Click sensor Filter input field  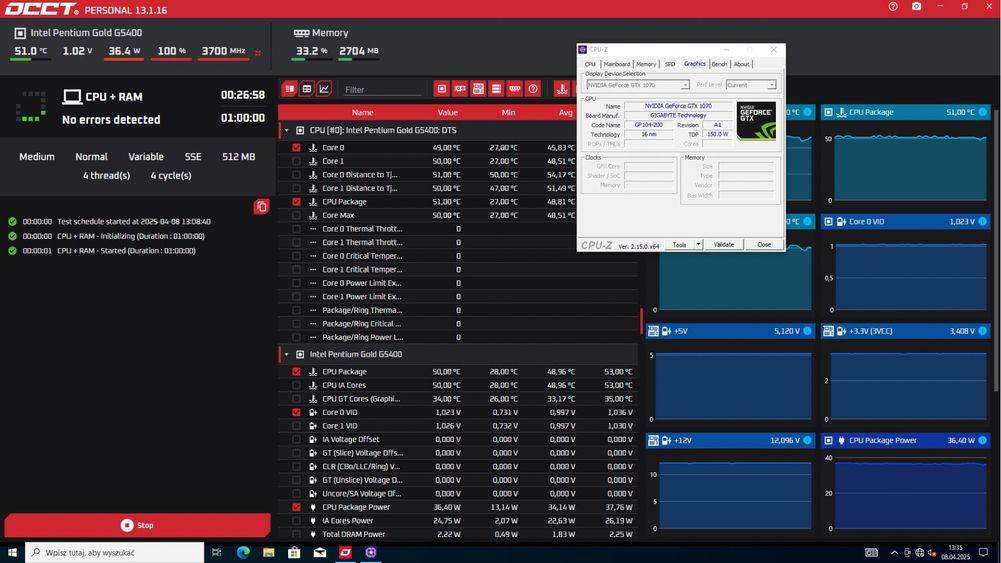[x=382, y=90]
